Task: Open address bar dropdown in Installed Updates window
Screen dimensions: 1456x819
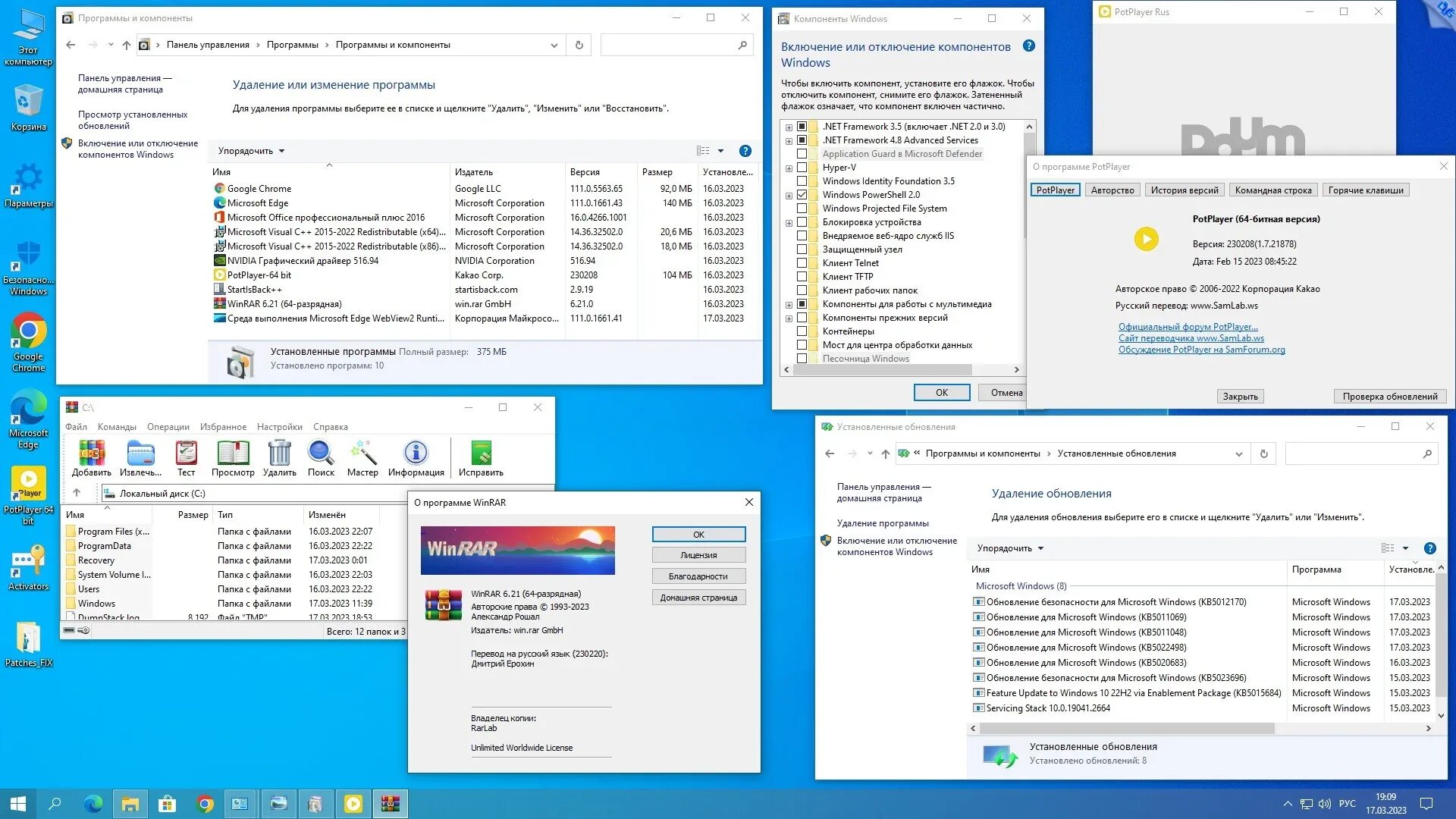Action: [1238, 454]
